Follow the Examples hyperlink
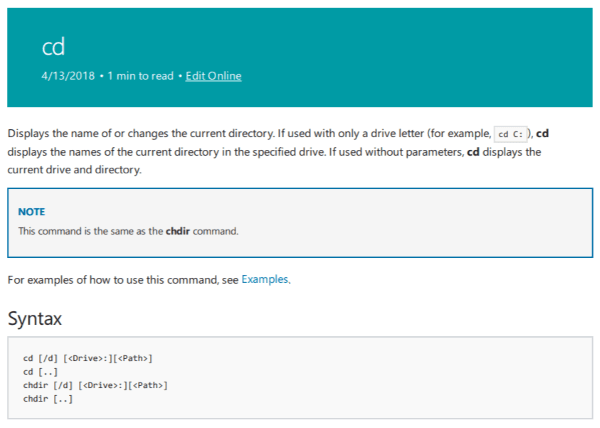600x428 pixels. 265,280
